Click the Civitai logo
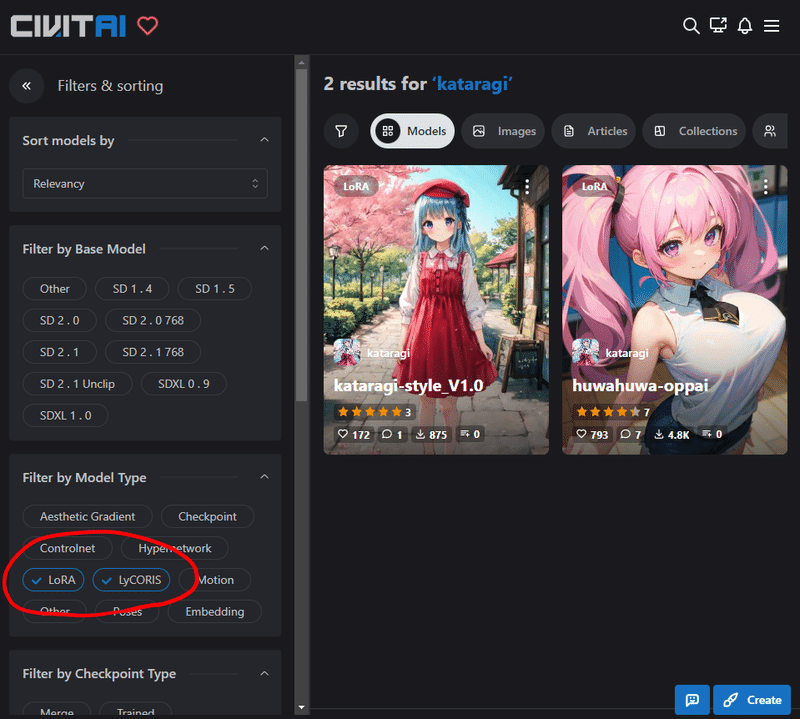 point(68,26)
